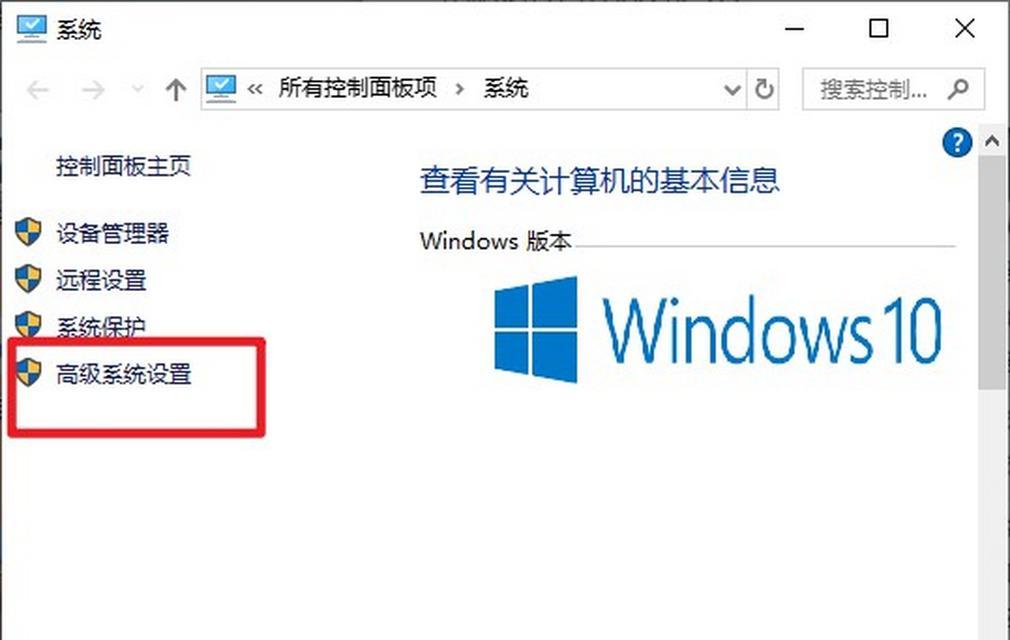The height and width of the screenshot is (640, 1010).
Task: Click the search magnifier icon
Action: [x=958, y=89]
